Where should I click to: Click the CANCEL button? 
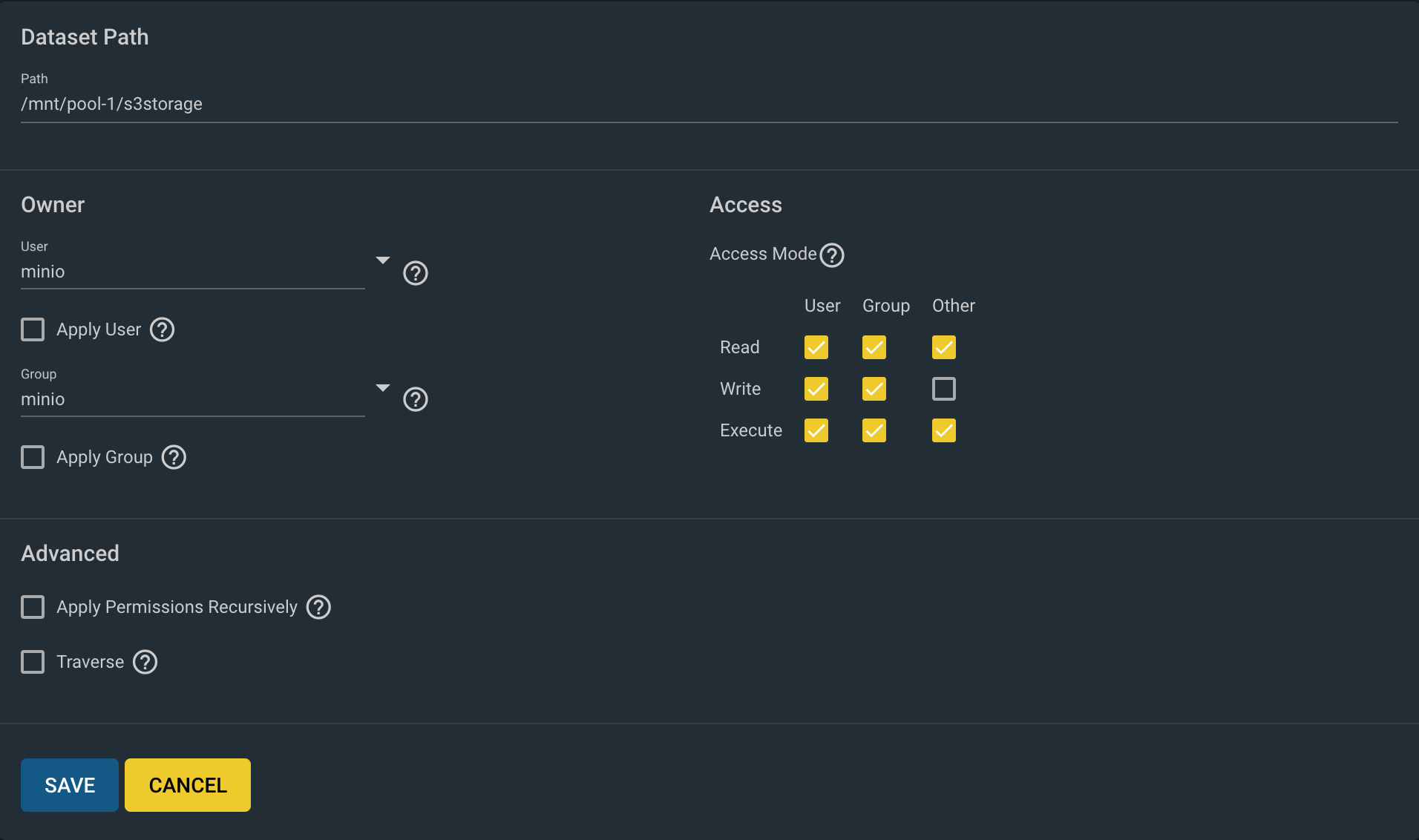(188, 785)
